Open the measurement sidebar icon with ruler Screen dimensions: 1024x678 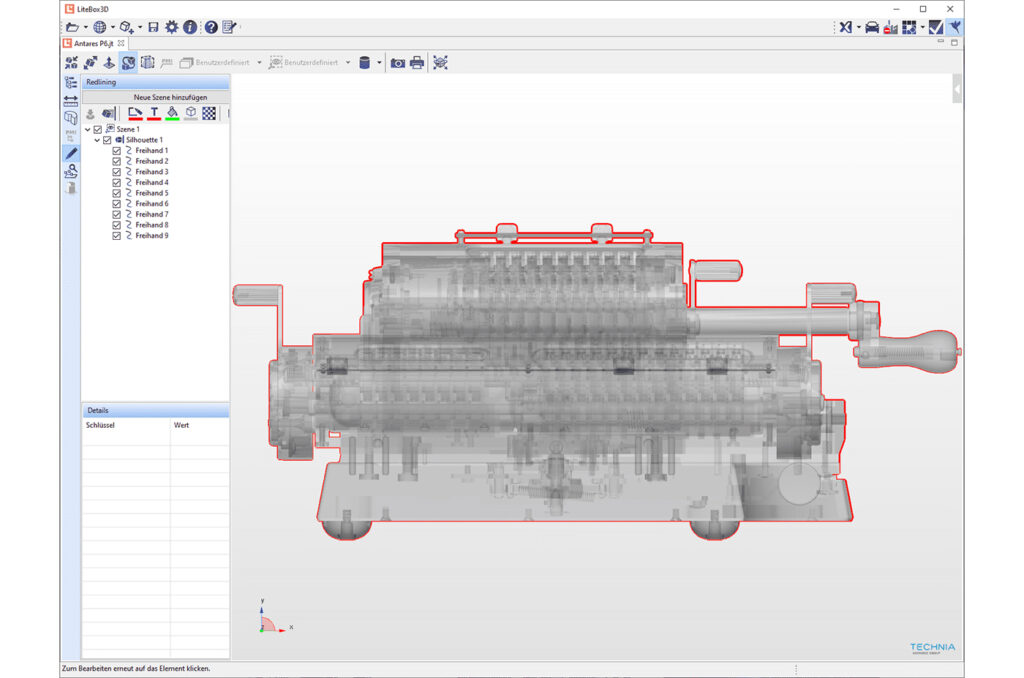coord(71,101)
